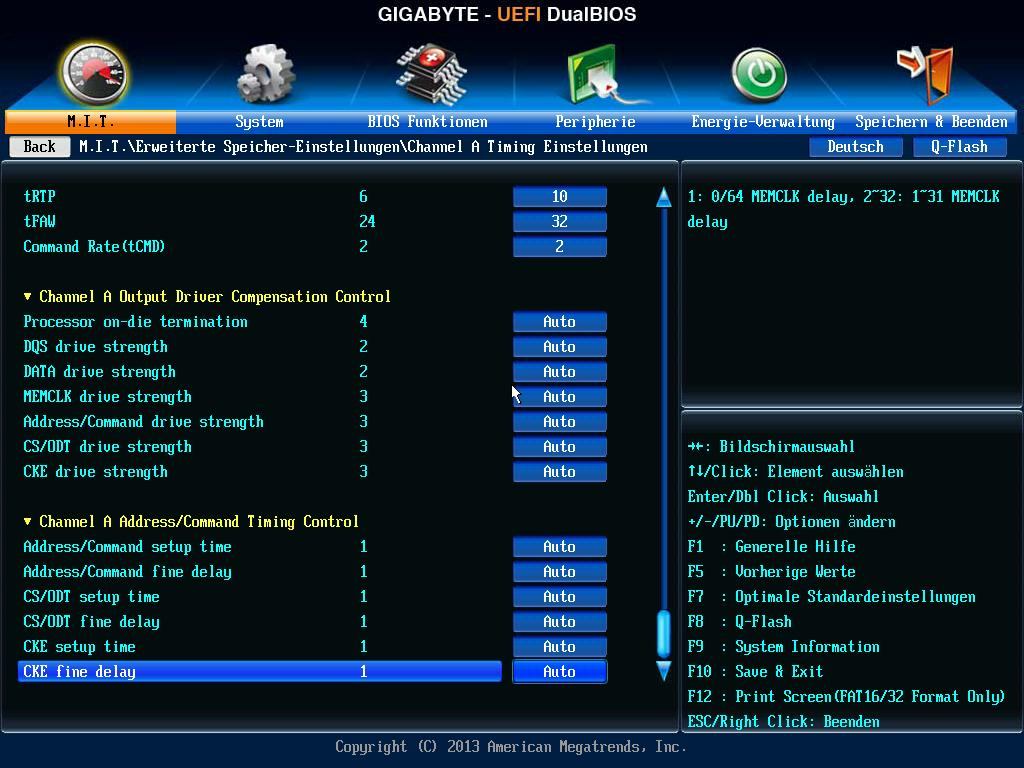The image size is (1024, 768).
Task: Open DQS drive strength Auto field
Action: click(560, 346)
